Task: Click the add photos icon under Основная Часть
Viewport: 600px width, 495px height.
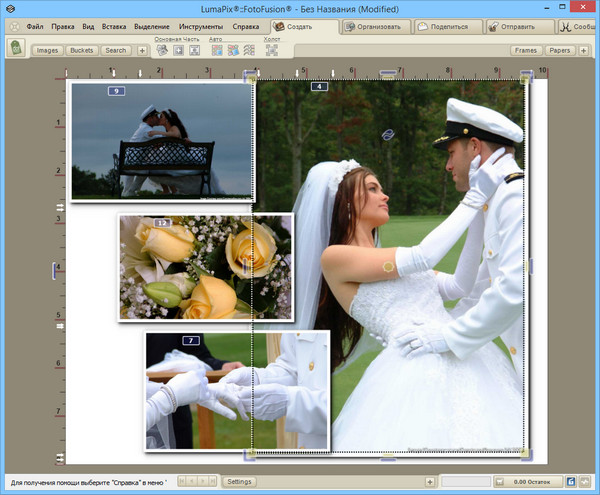Action: coord(162,50)
